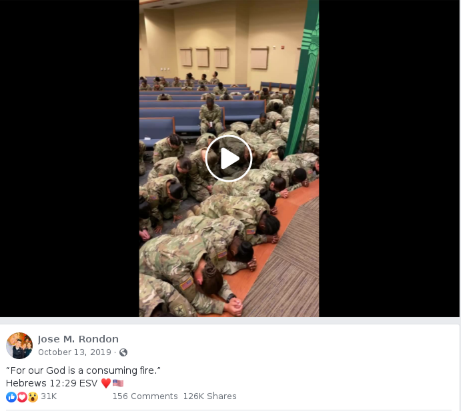Click the blue thumbs-up Like reaction icon
Viewport: 461px width, 411px height.
[11, 397]
